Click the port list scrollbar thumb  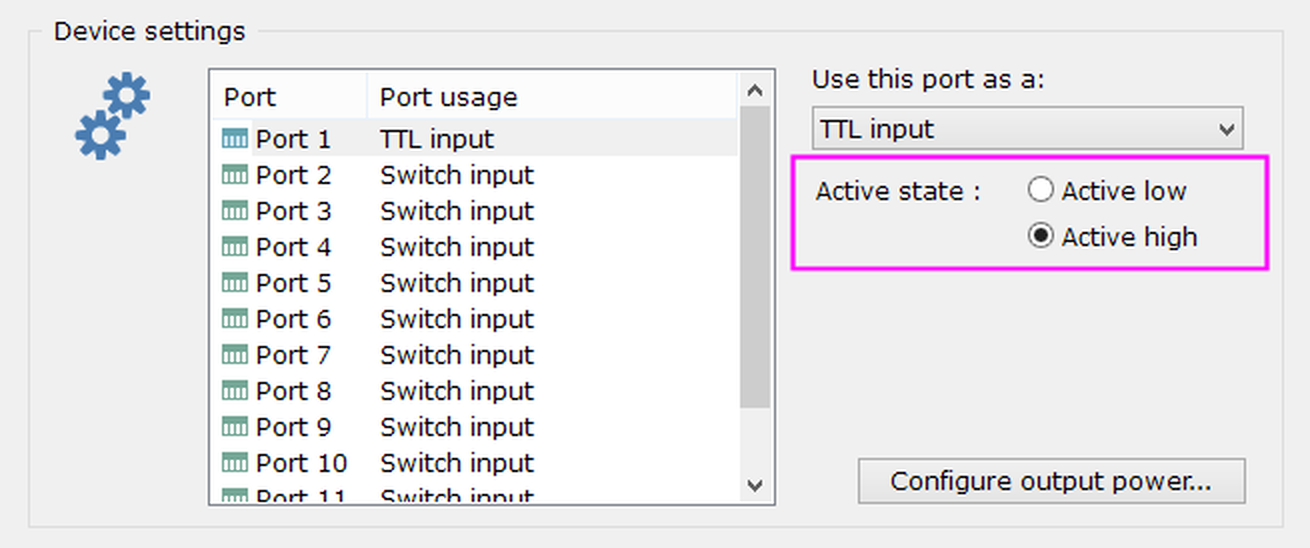pos(755,255)
